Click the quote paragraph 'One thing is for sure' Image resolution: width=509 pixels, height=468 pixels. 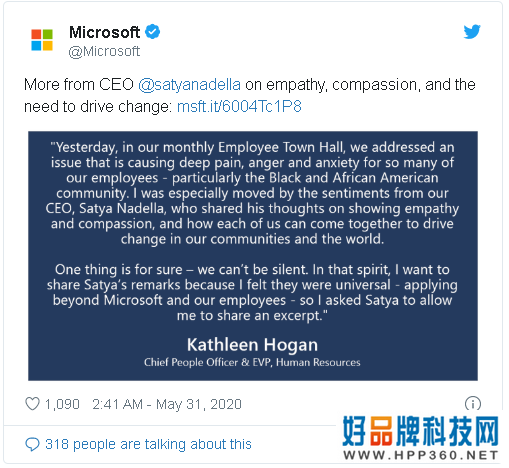pyautogui.click(x=252, y=293)
